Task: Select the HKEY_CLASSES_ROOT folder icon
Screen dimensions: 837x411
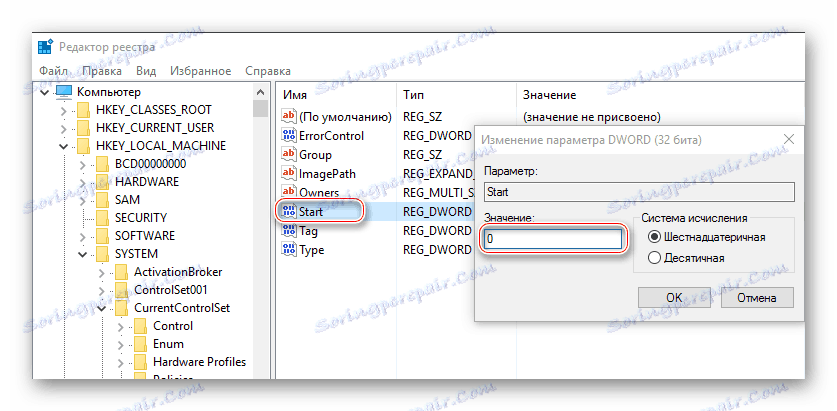Action: 83,110
